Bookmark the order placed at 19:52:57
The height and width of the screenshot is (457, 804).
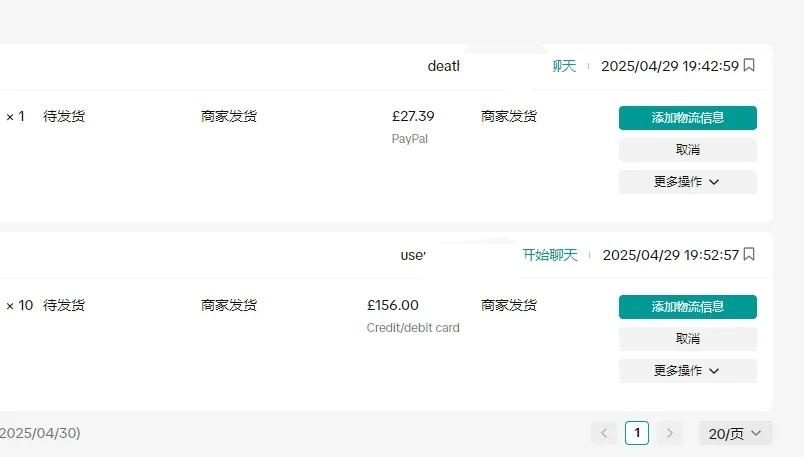click(x=749, y=254)
